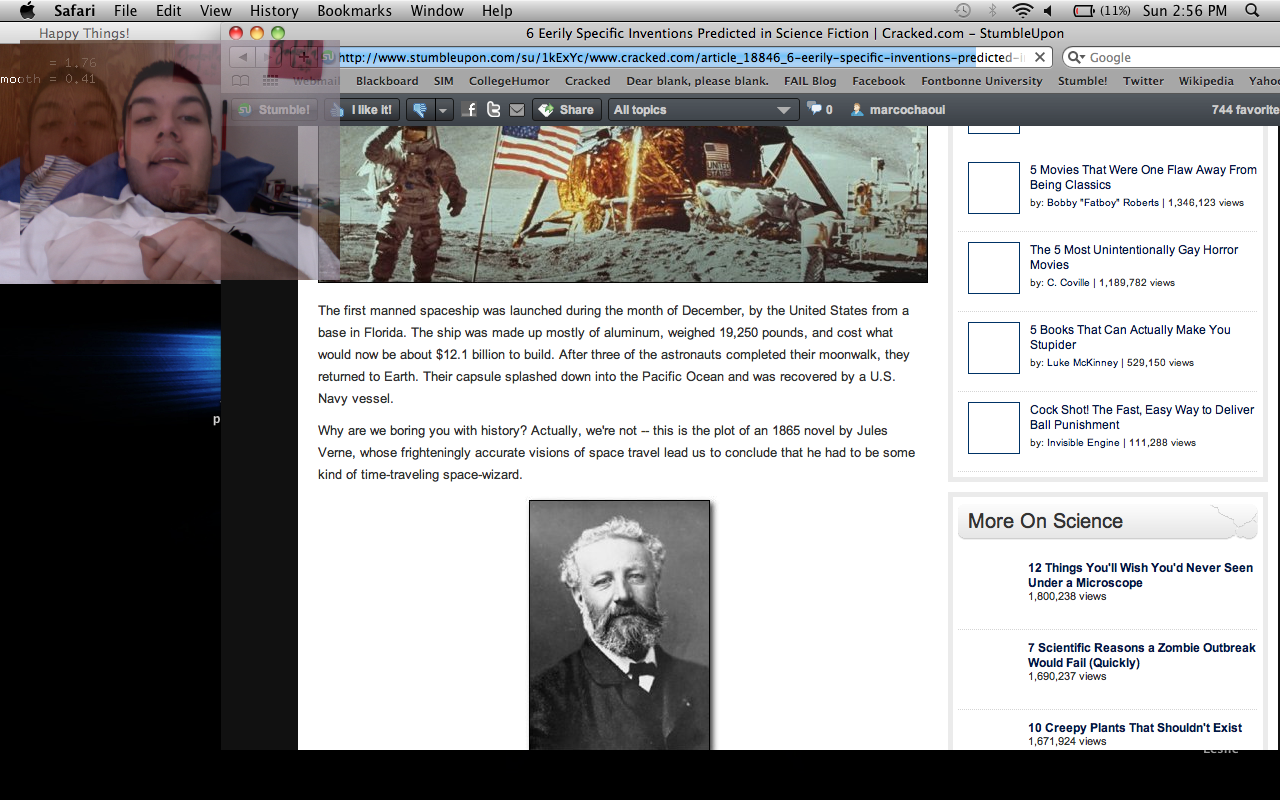Viewport: 1280px width, 800px height.
Task: Open the comments speech bubble icon
Action: tap(815, 109)
